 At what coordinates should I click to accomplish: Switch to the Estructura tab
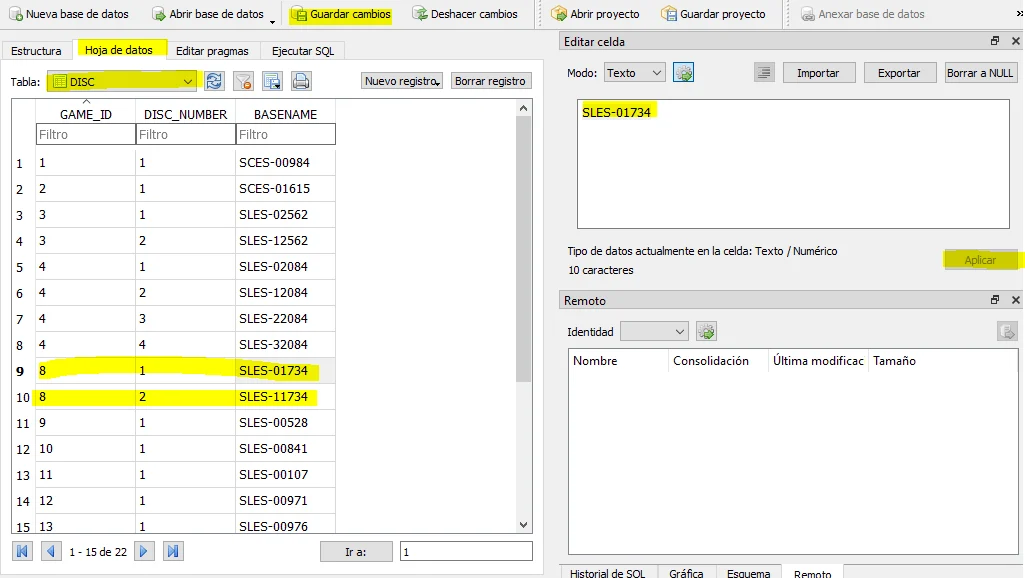36,51
